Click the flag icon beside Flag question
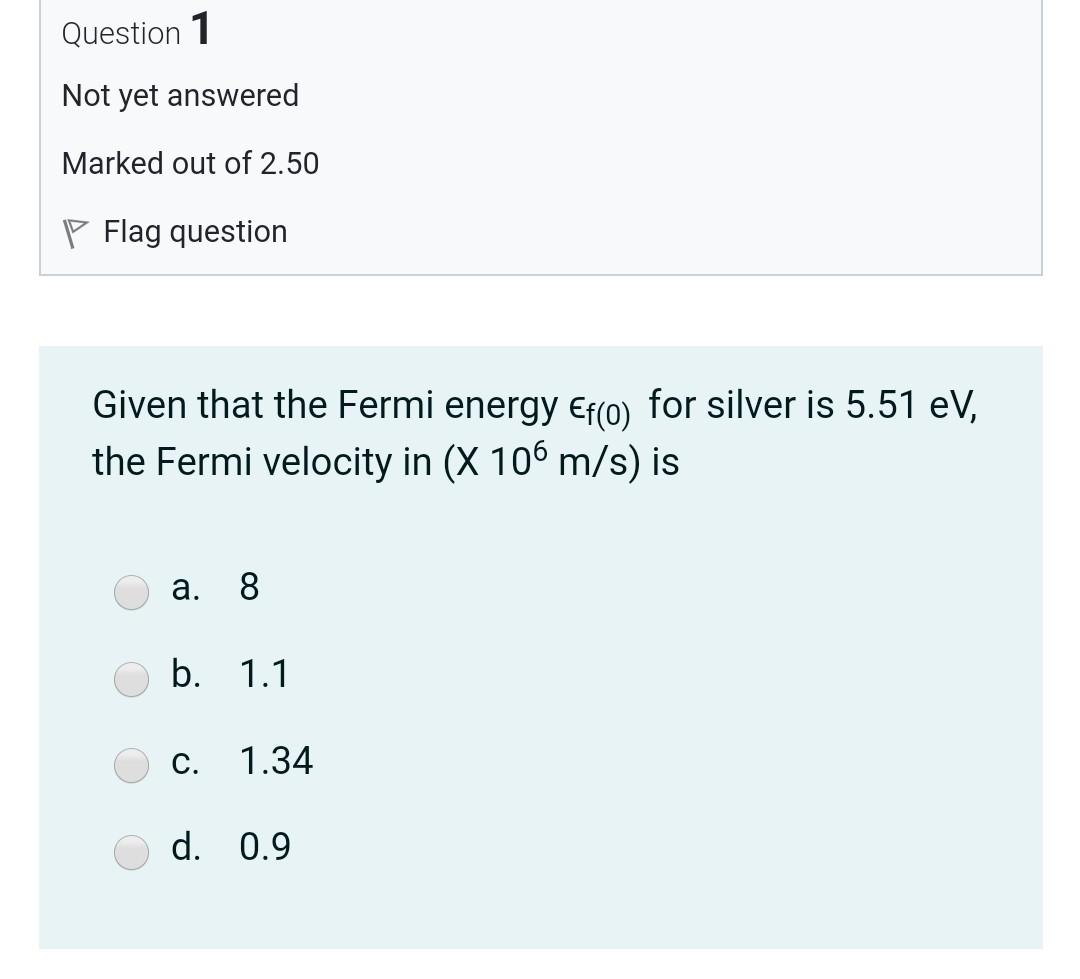Screen dimensions: 1080x979 pos(75,233)
